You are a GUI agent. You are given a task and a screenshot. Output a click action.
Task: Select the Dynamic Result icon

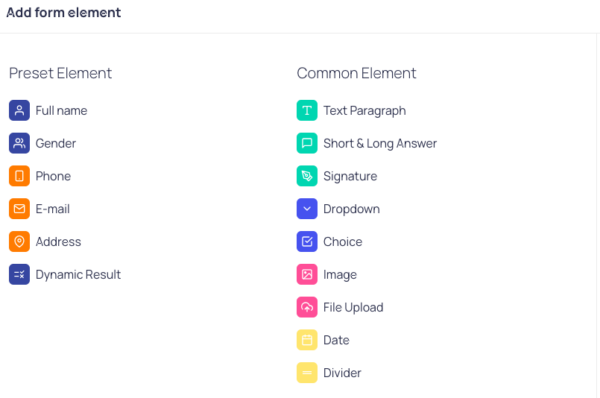19,274
